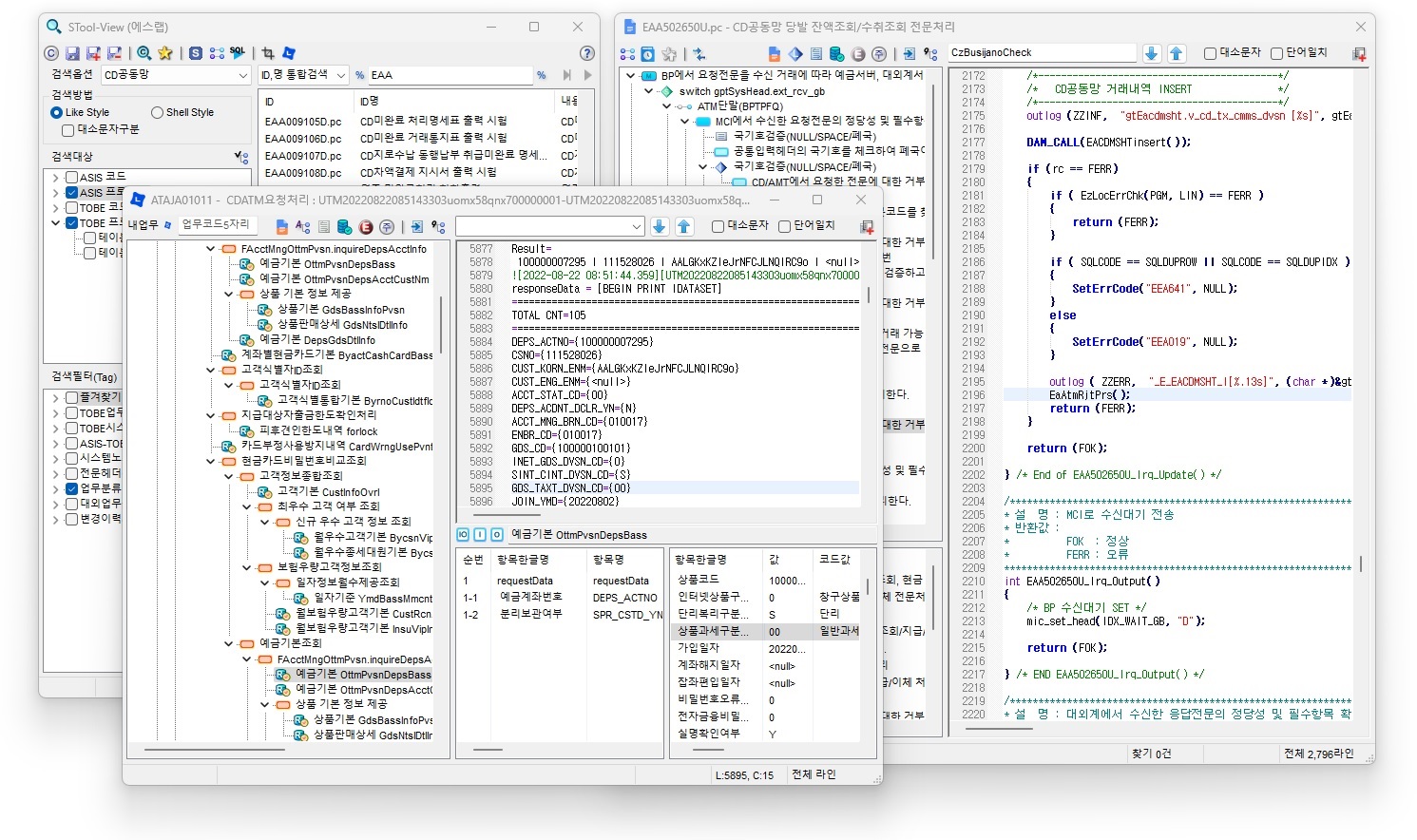Click the add-bookmark icon in the ATAJA01011 search bar

point(867,226)
